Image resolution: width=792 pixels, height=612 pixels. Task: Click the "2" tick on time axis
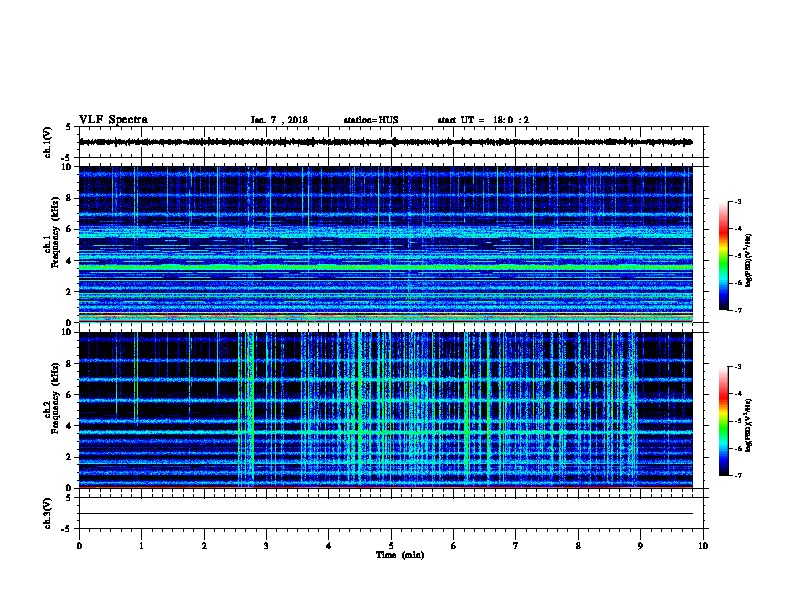point(204,546)
